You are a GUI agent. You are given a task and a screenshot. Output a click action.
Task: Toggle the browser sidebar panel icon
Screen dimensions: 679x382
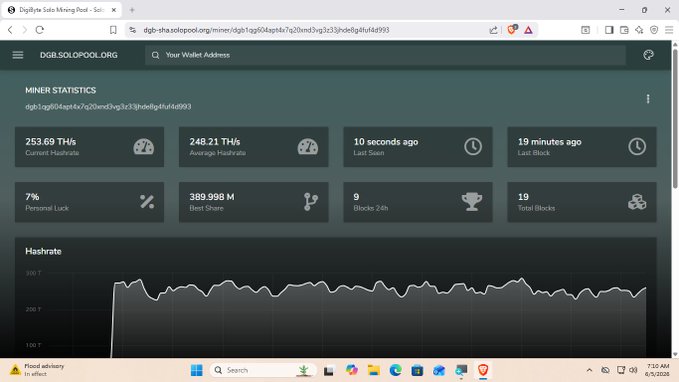coord(609,30)
